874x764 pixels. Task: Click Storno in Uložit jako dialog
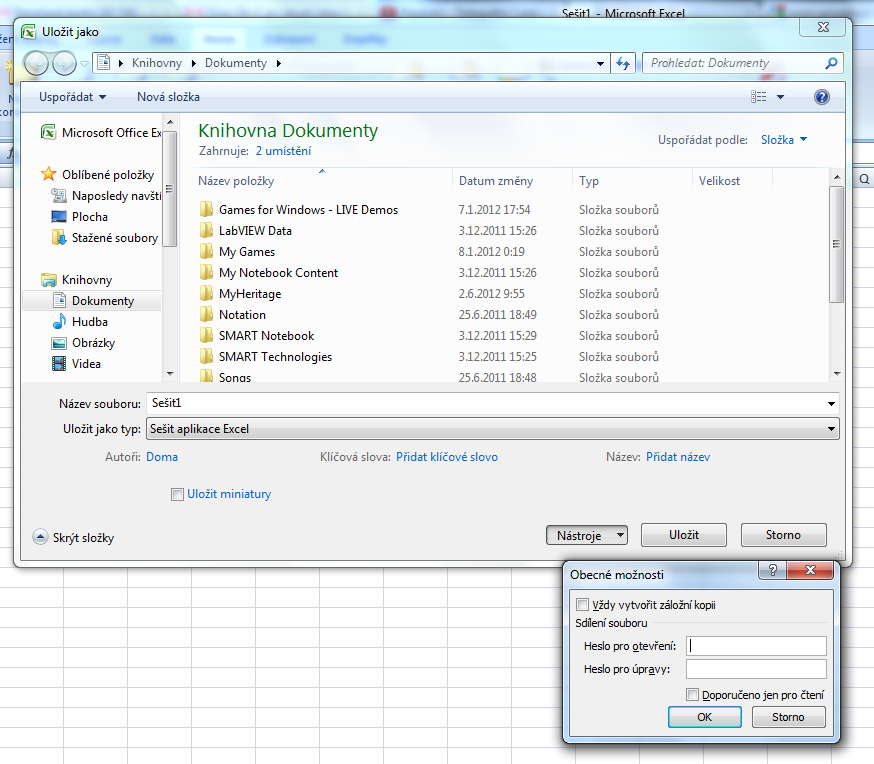click(783, 535)
